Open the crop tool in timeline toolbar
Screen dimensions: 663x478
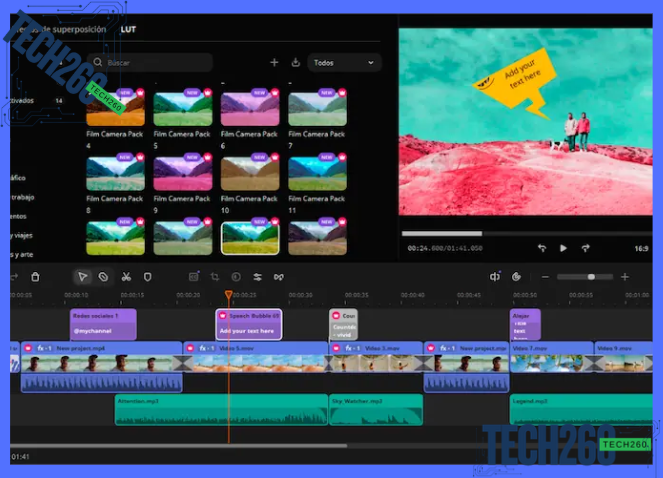click(215, 277)
